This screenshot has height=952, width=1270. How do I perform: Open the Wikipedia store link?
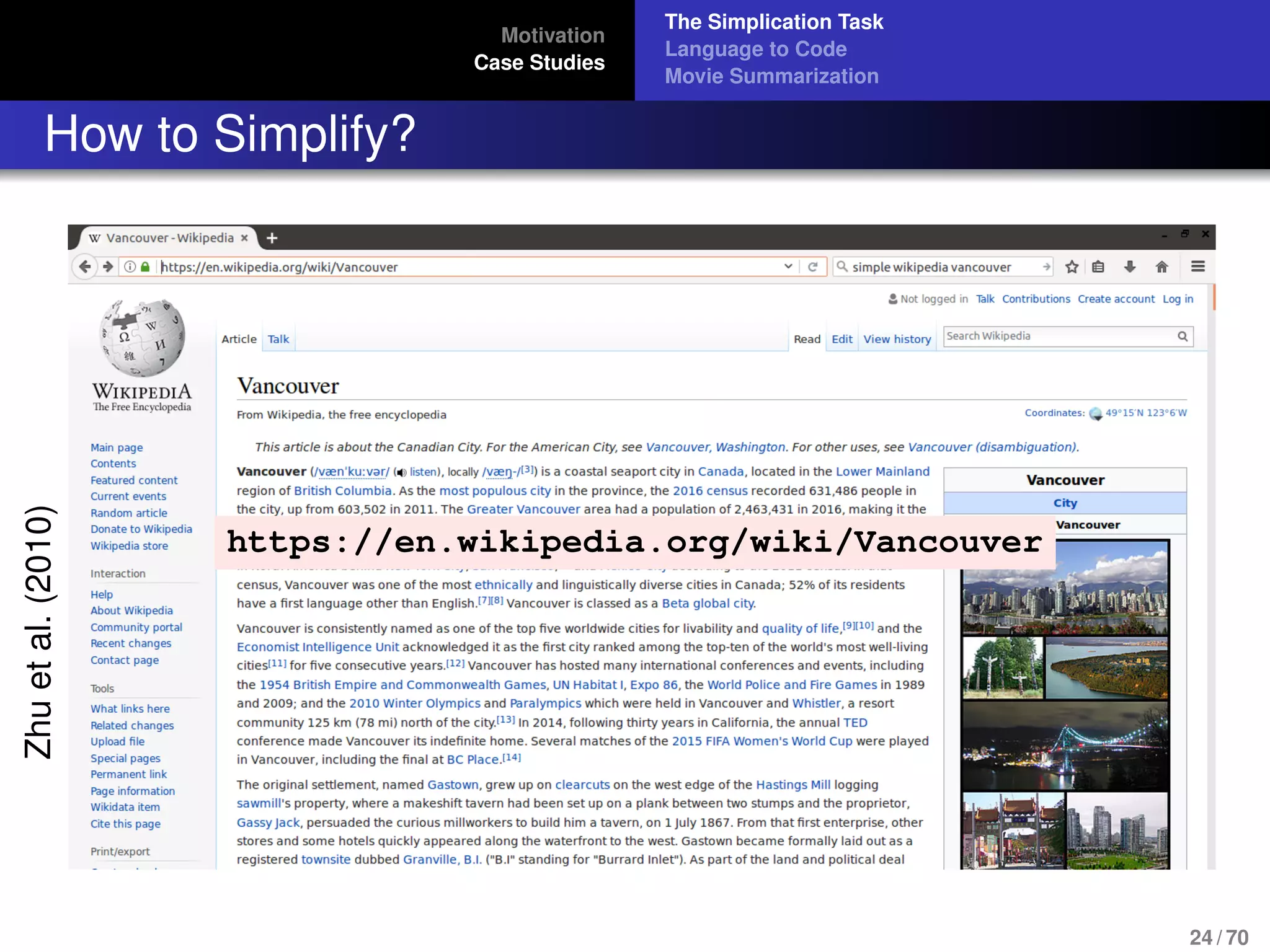(129, 546)
